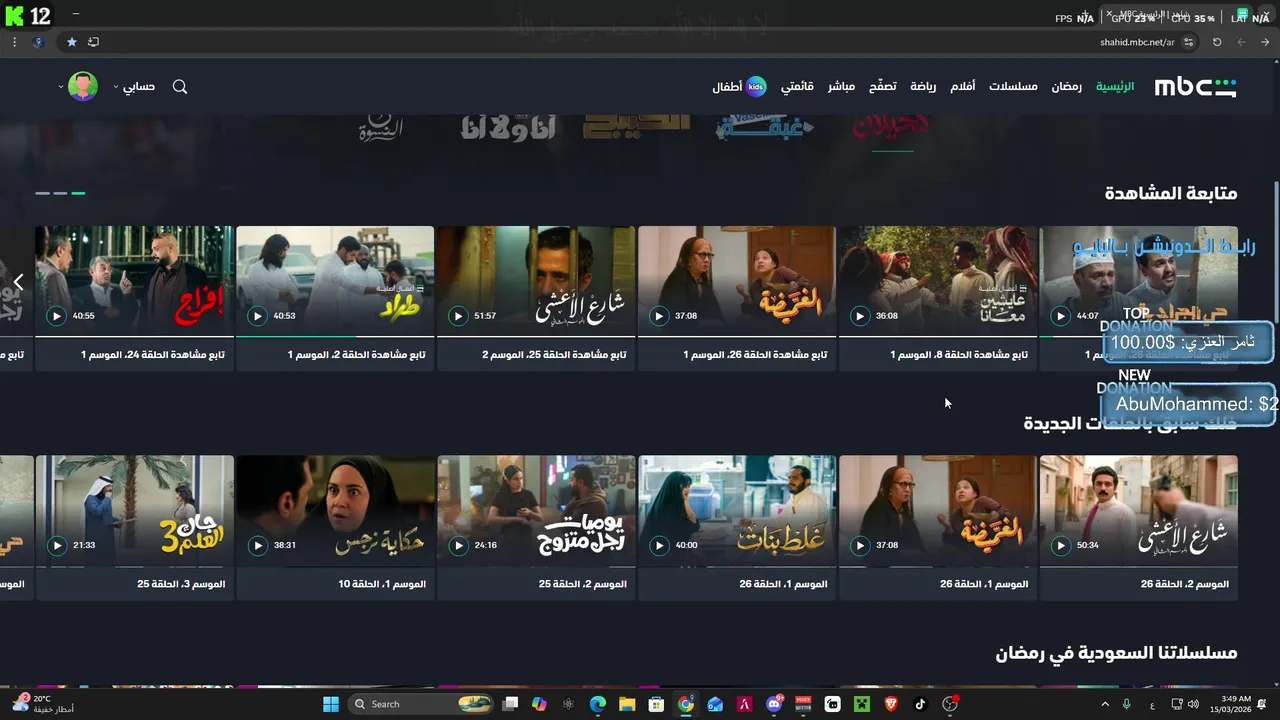View site information icon in address bar
The height and width of the screenshot is (720, 1280).
click(x=1188, y=42)
